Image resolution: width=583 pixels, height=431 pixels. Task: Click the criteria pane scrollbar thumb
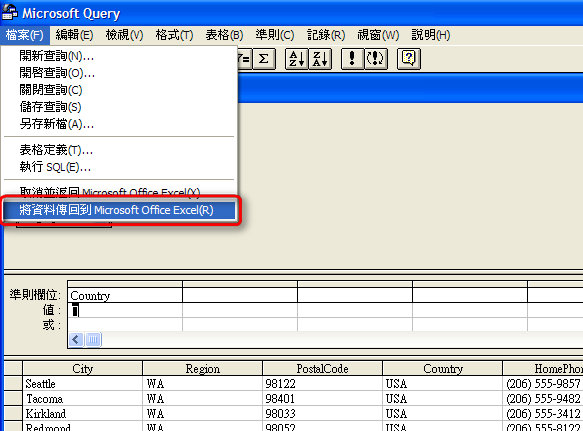point(93,339)
